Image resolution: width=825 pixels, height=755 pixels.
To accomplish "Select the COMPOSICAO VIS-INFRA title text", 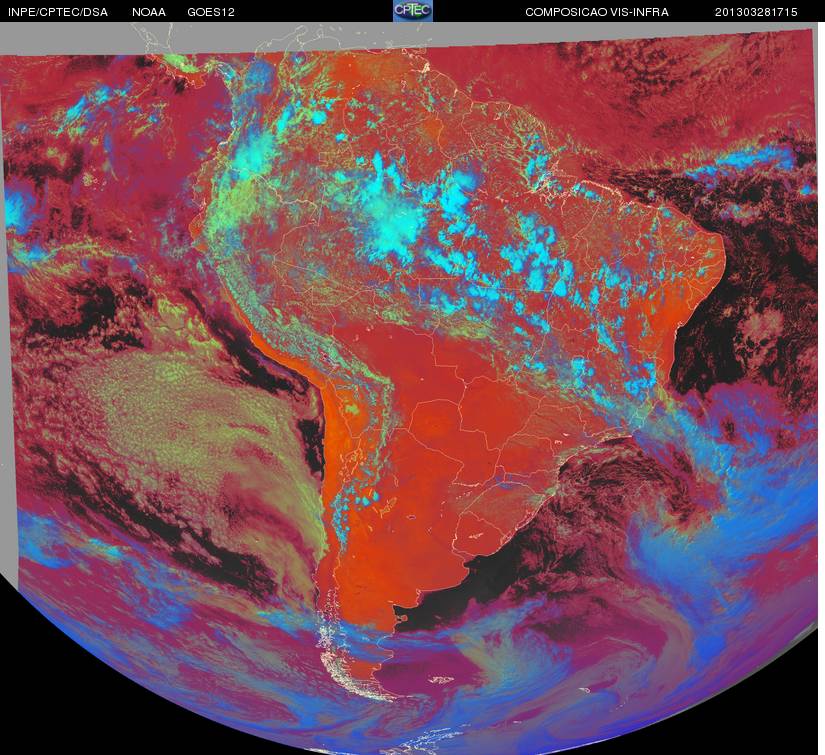I will coord(597,12).
